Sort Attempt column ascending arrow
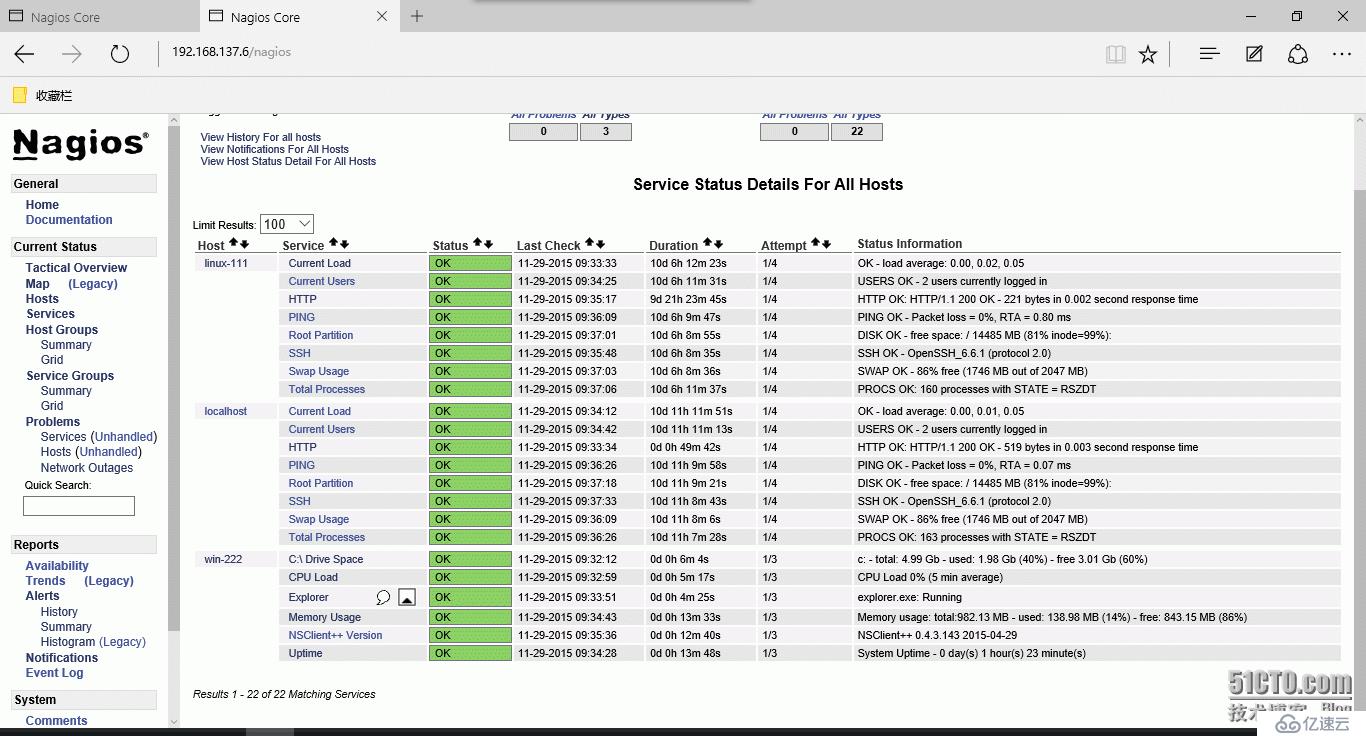This screenshot has height=736, width=1366. pyautogui.click(x=816, y=243)
